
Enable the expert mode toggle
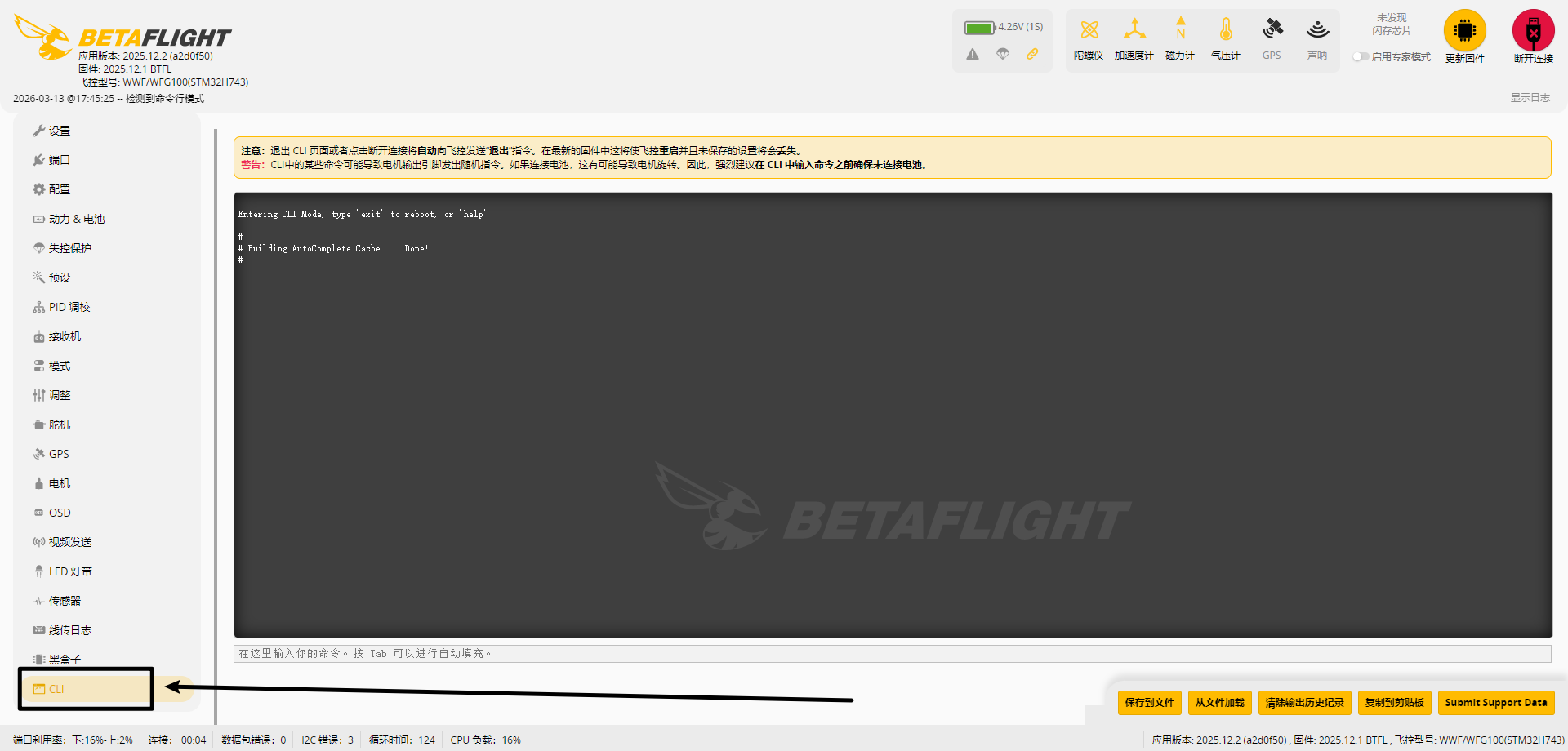pyautogui.click(x=1360, y=57)
